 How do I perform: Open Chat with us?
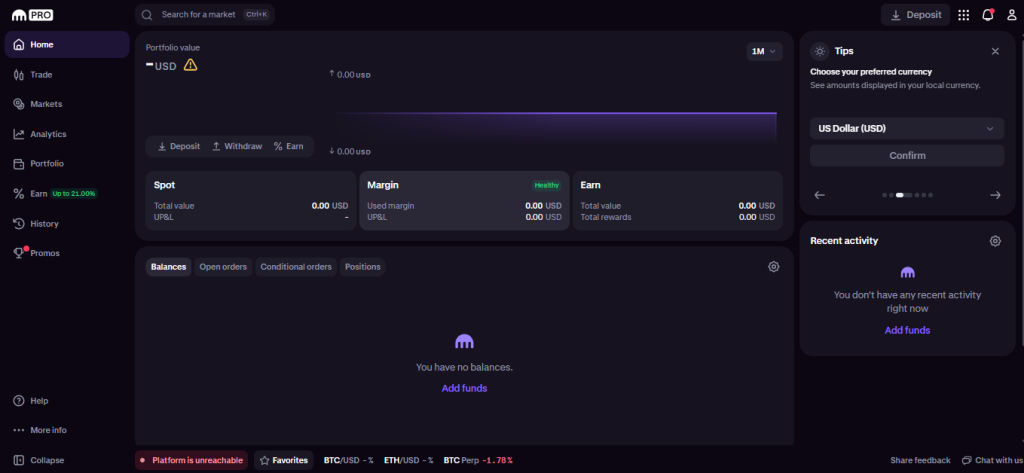993,460
